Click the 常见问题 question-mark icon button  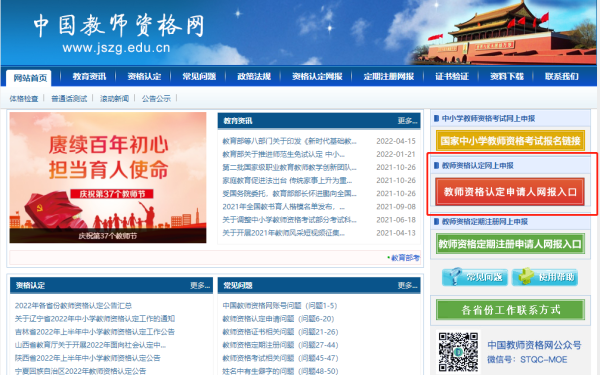tap(474, 277)
